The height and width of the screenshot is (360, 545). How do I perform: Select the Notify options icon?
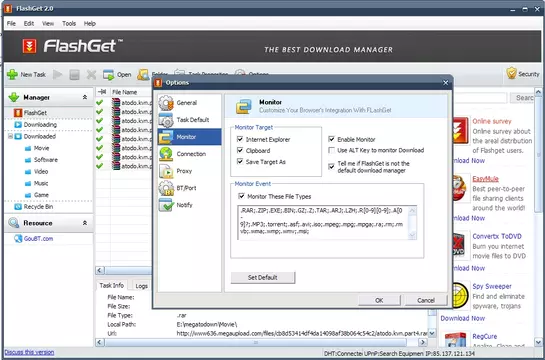[166, 205]
